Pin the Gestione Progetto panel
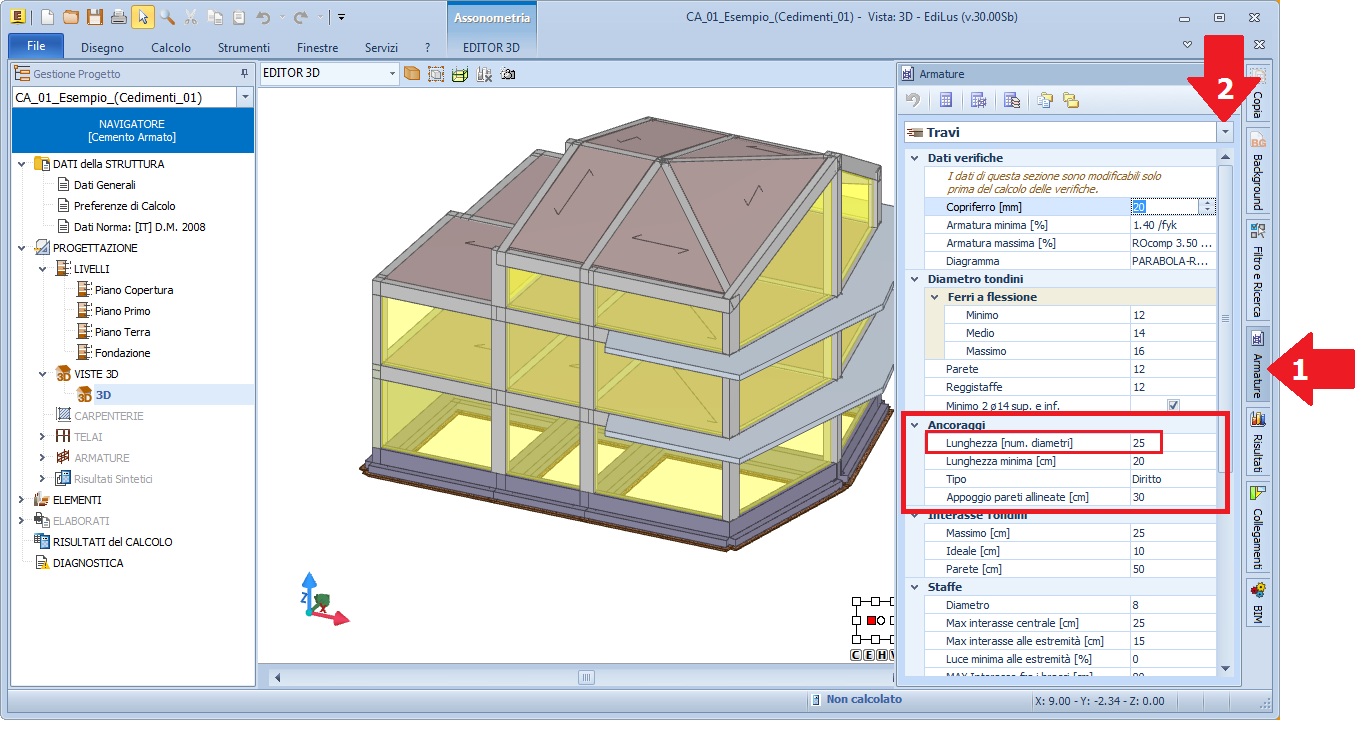This screenshot has height=741, width=1364. tap(244, 74)
